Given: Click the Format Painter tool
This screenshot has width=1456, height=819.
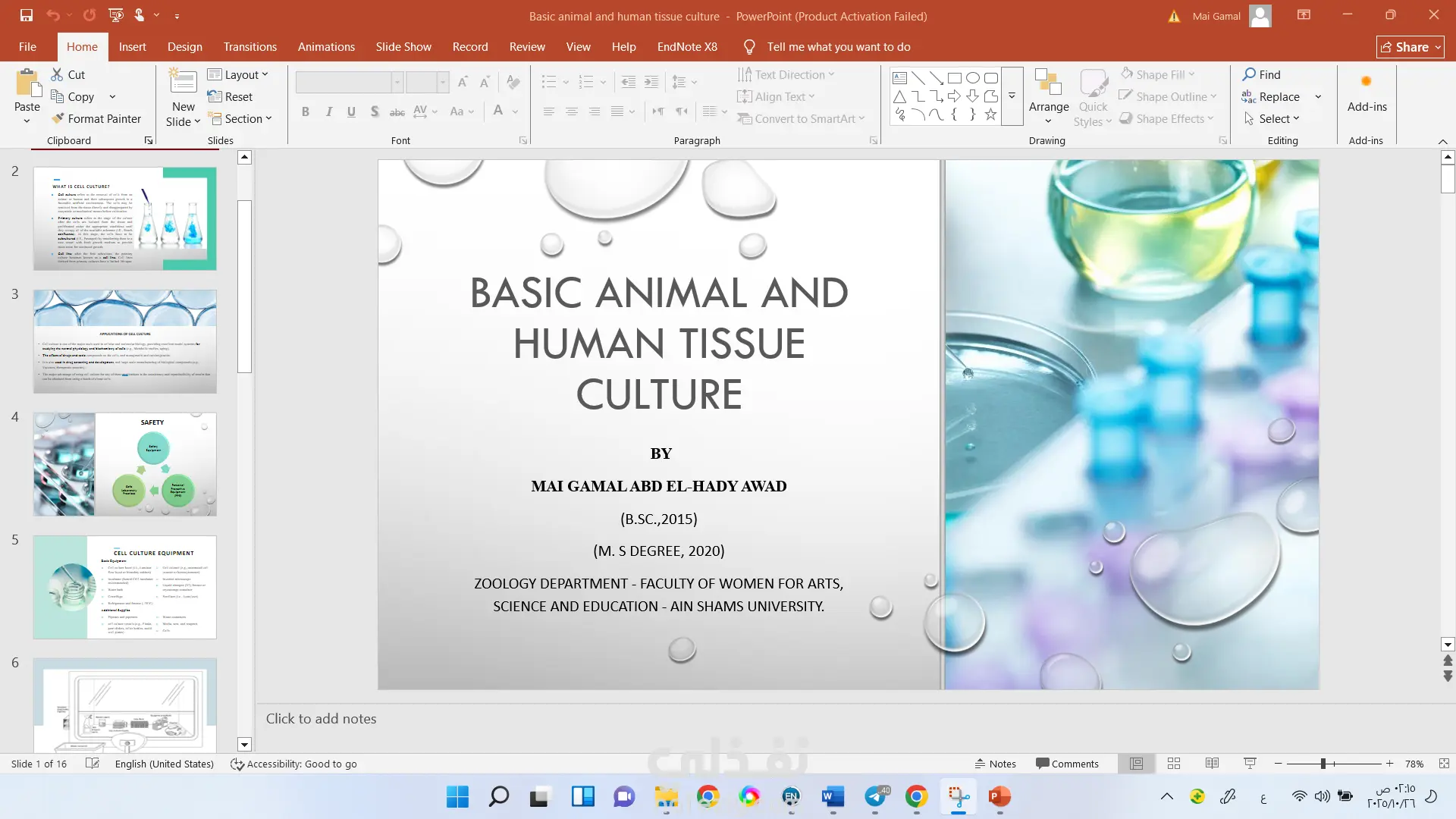Looking at the screenshot, I should click(96, 119).
